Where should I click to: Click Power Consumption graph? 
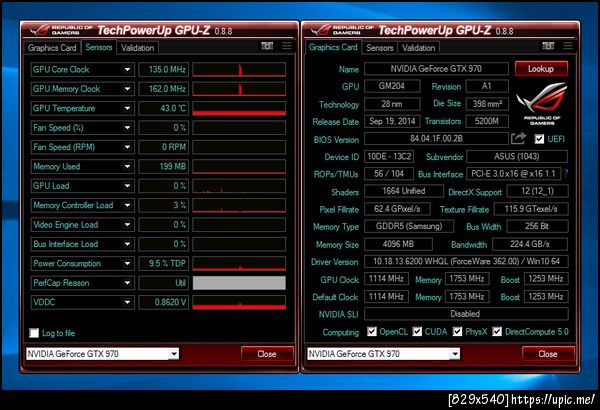tap(239, 263)
